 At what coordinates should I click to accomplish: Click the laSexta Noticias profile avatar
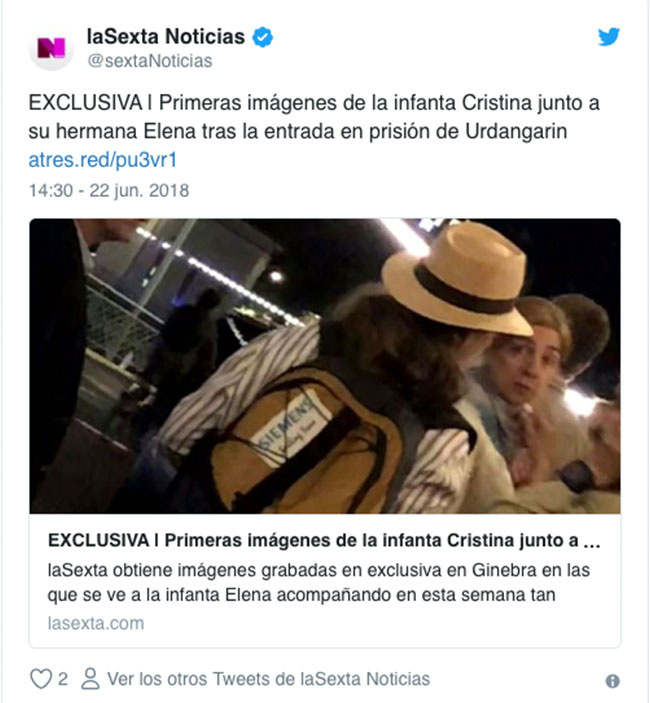click(51, 48)
